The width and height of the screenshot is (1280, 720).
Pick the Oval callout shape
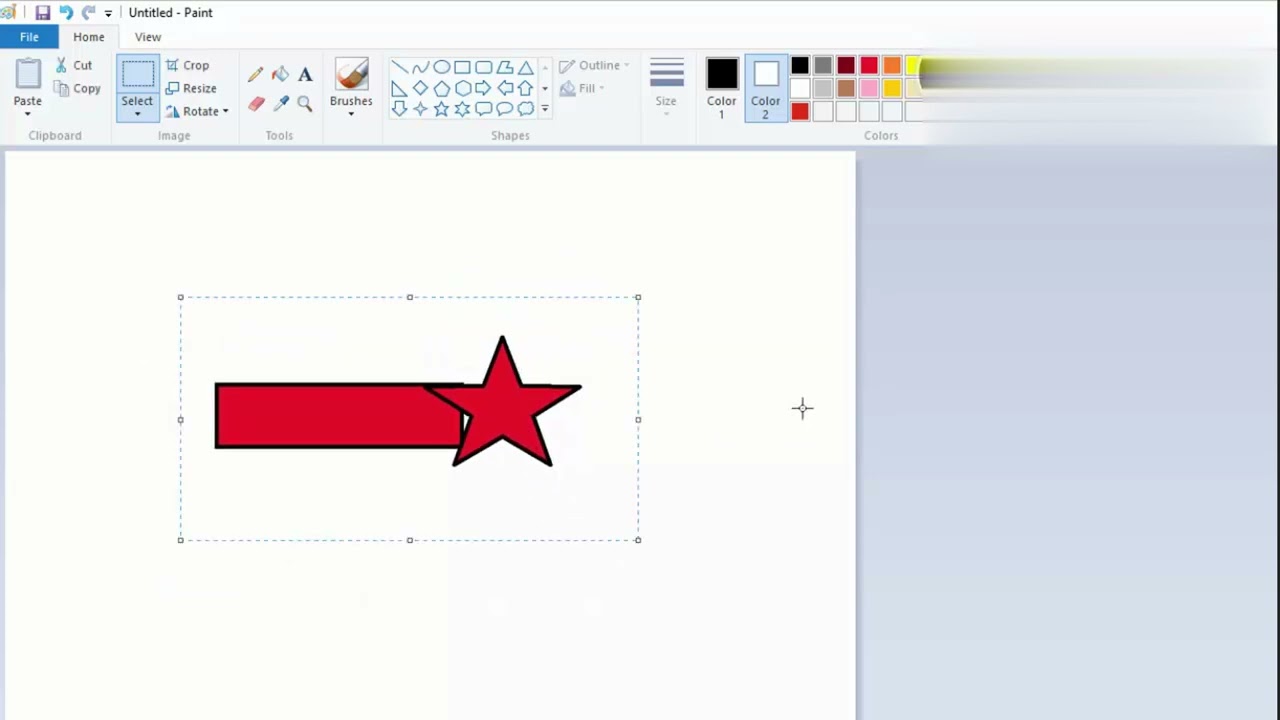(x=504, y=109)
